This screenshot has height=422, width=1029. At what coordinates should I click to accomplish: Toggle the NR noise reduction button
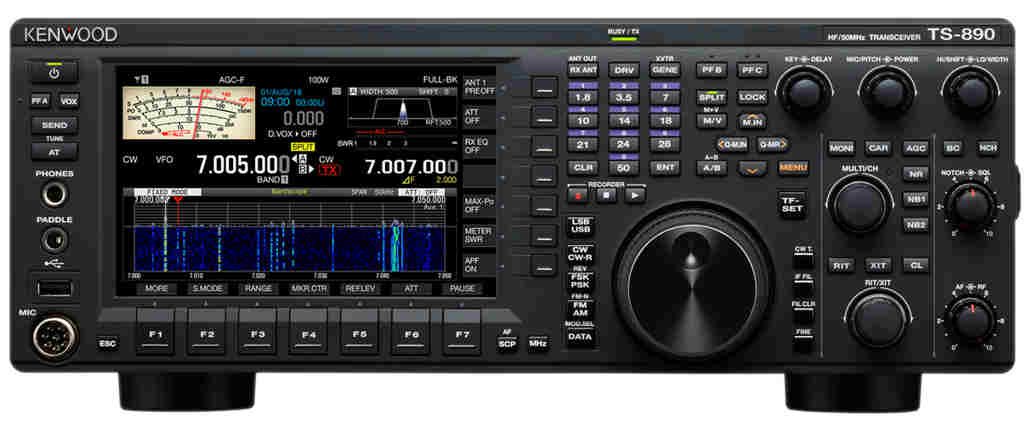coord(914,174)
